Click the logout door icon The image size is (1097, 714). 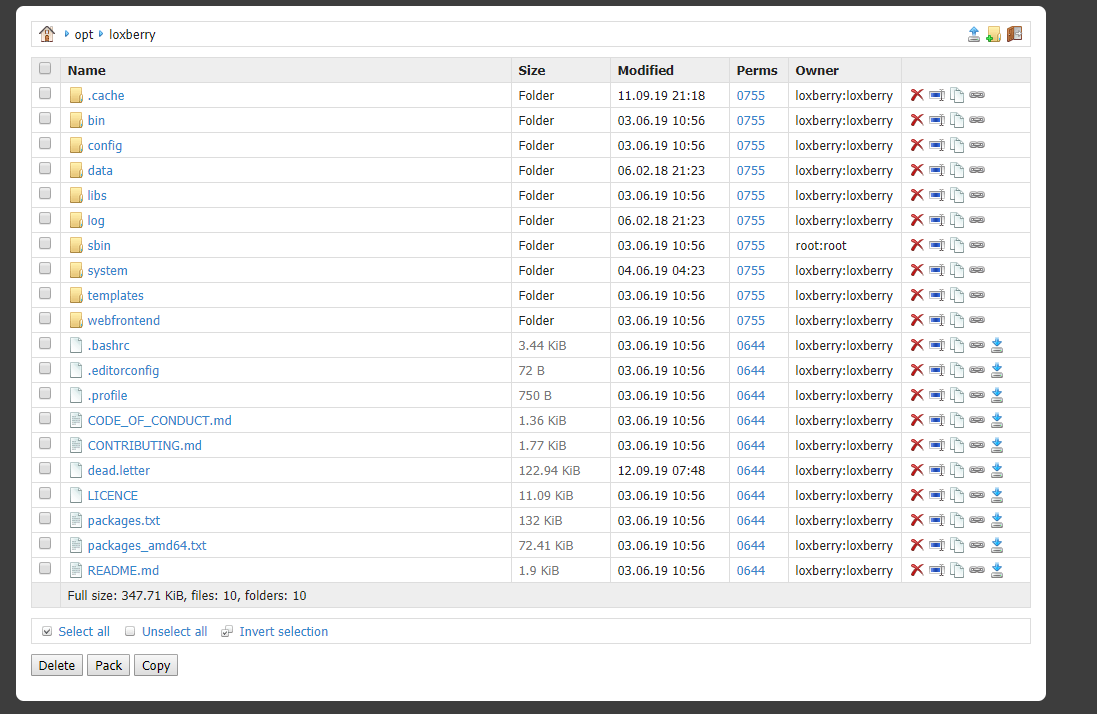click(x=1014, y=34)
